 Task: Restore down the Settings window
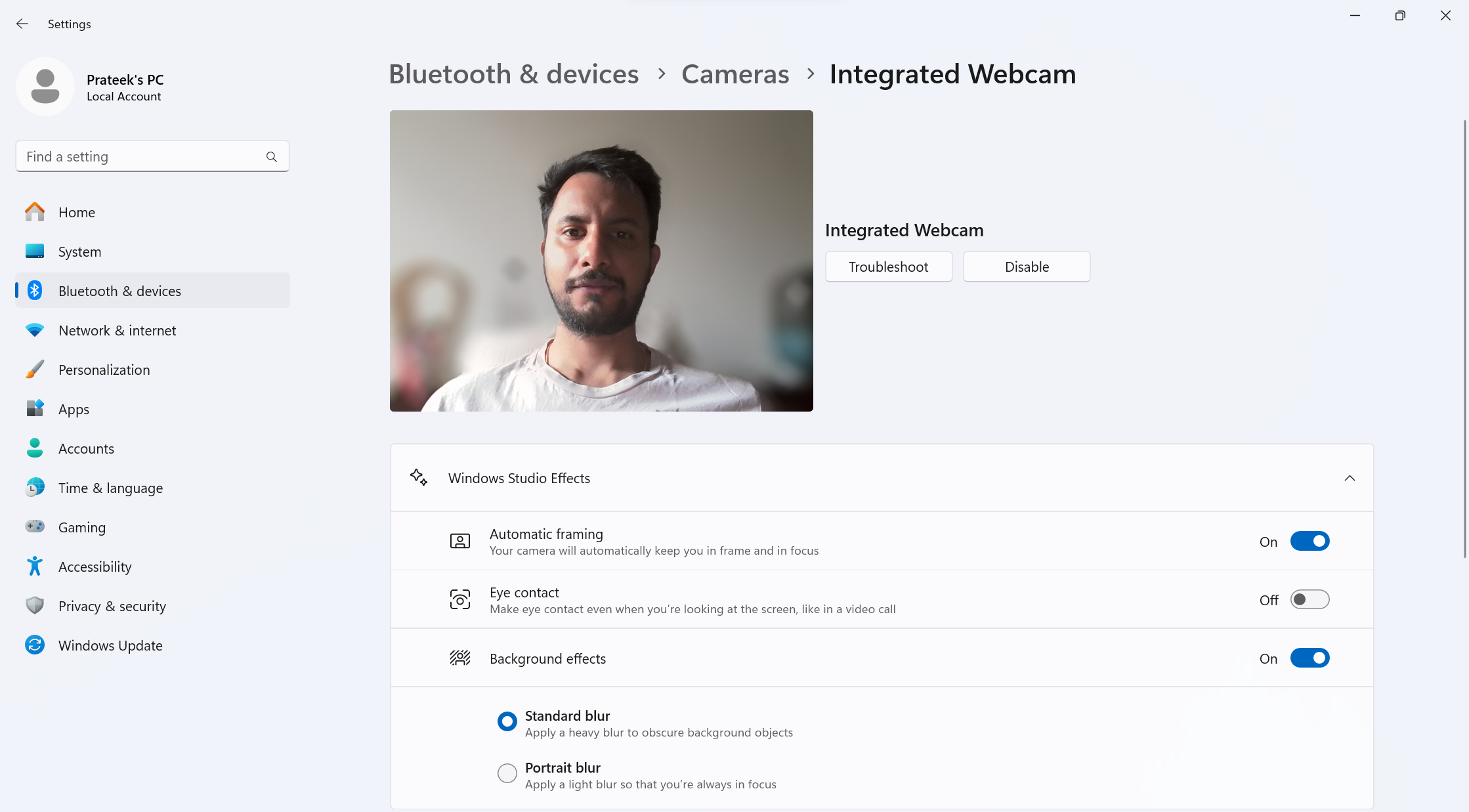1400,16
